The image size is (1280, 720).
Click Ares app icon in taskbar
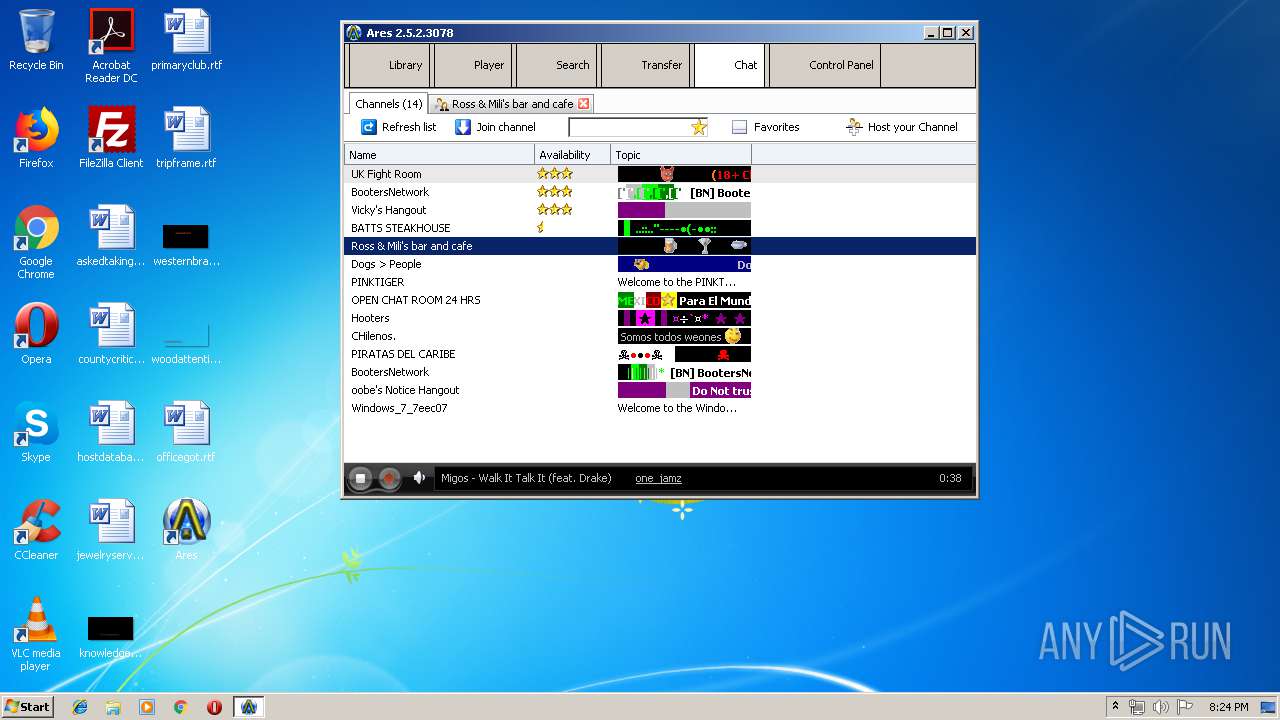click(248, 707)
